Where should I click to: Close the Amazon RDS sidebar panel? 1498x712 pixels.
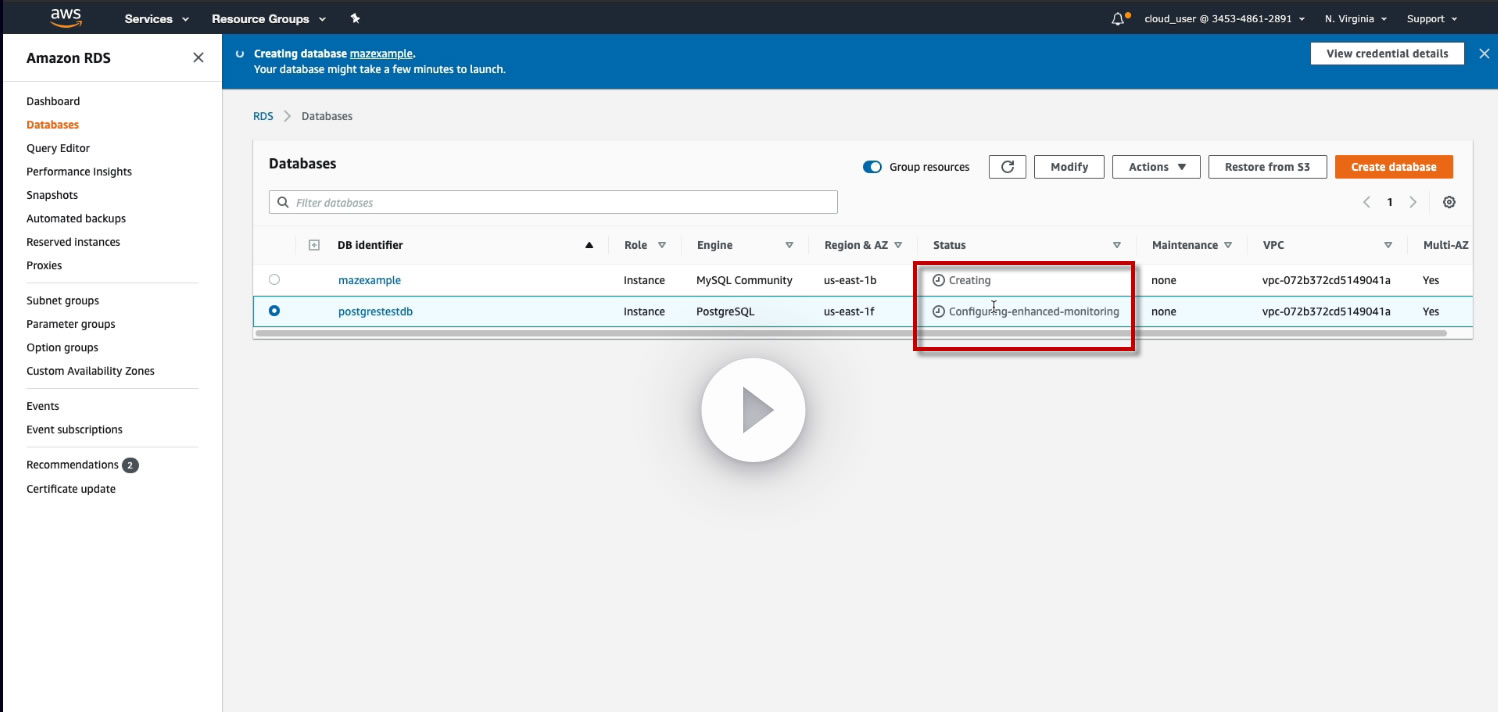click(x=198, y=58)
